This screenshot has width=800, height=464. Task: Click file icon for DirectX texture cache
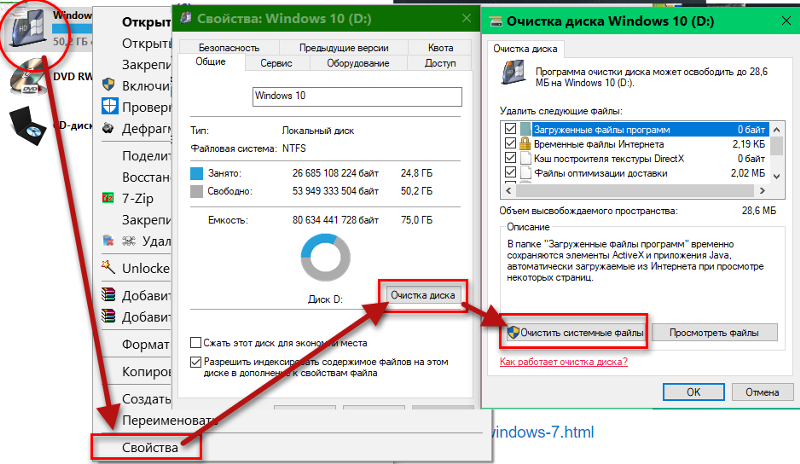point(525,158)
